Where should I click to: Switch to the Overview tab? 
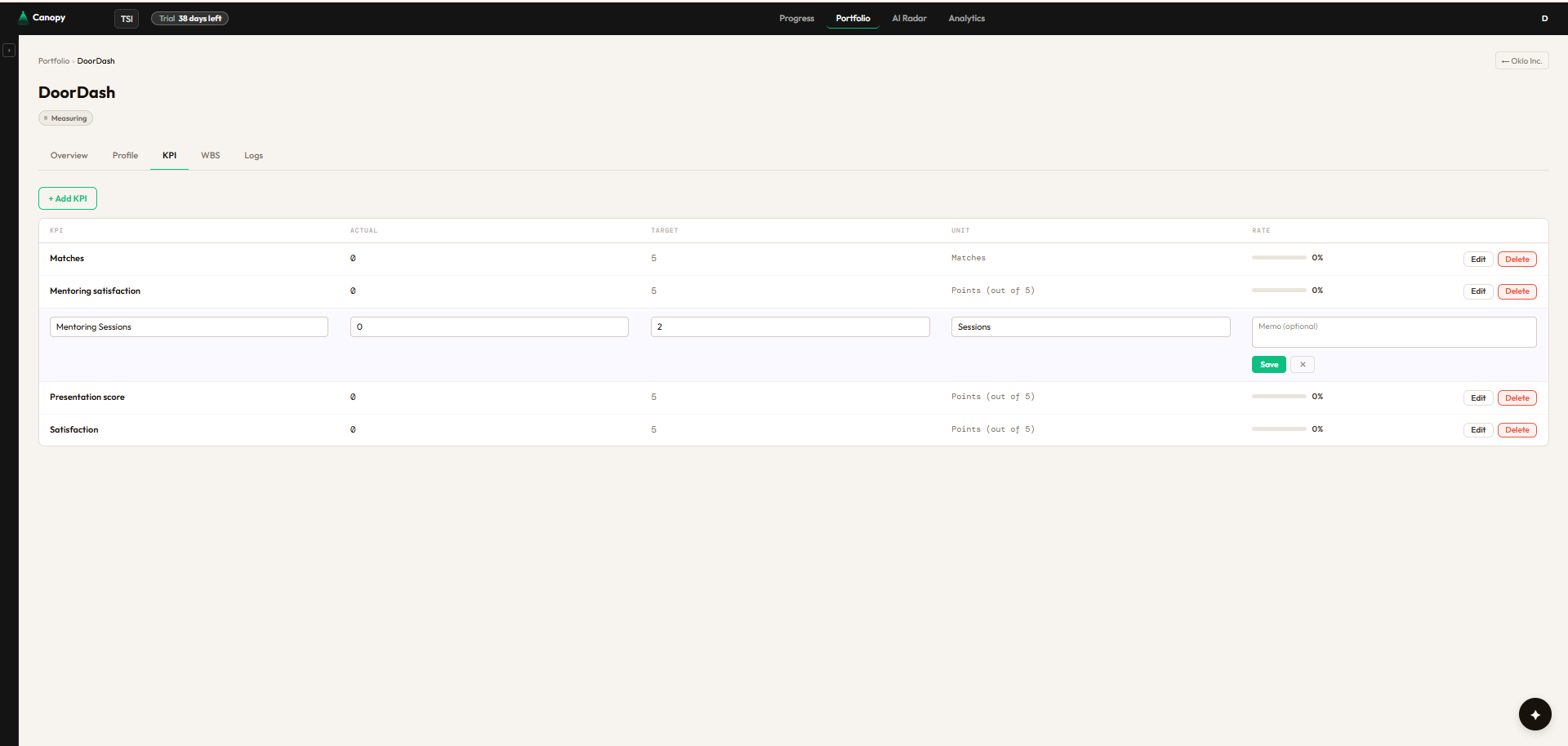(69, 155)
